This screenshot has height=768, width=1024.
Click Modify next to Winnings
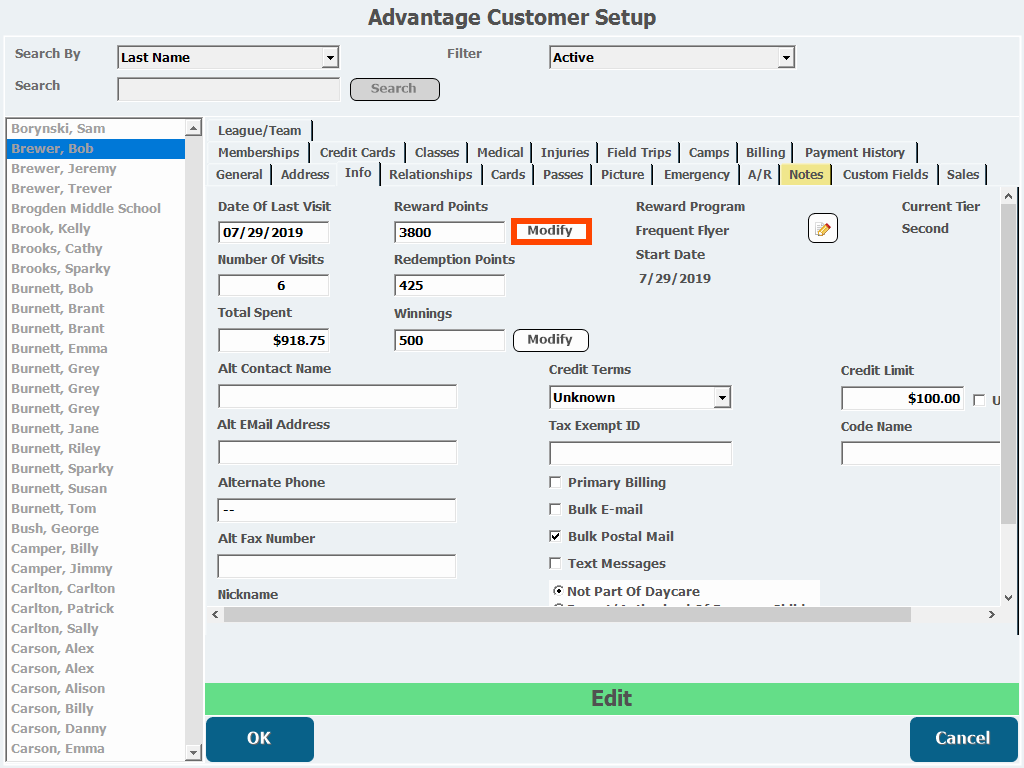pyautogui.click(x=550, y=340)
